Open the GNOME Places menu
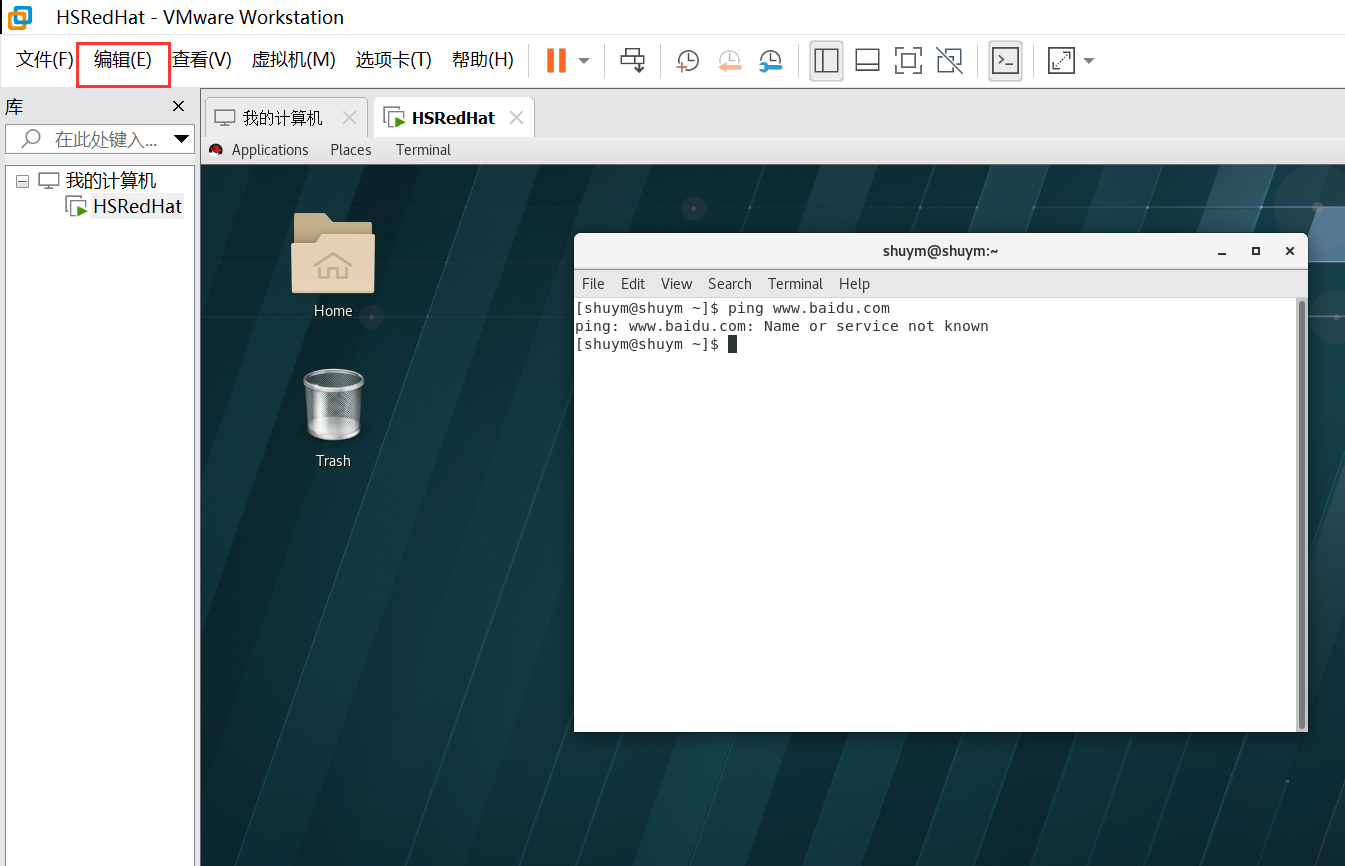 pyautogui.click(x=351, y=150)
